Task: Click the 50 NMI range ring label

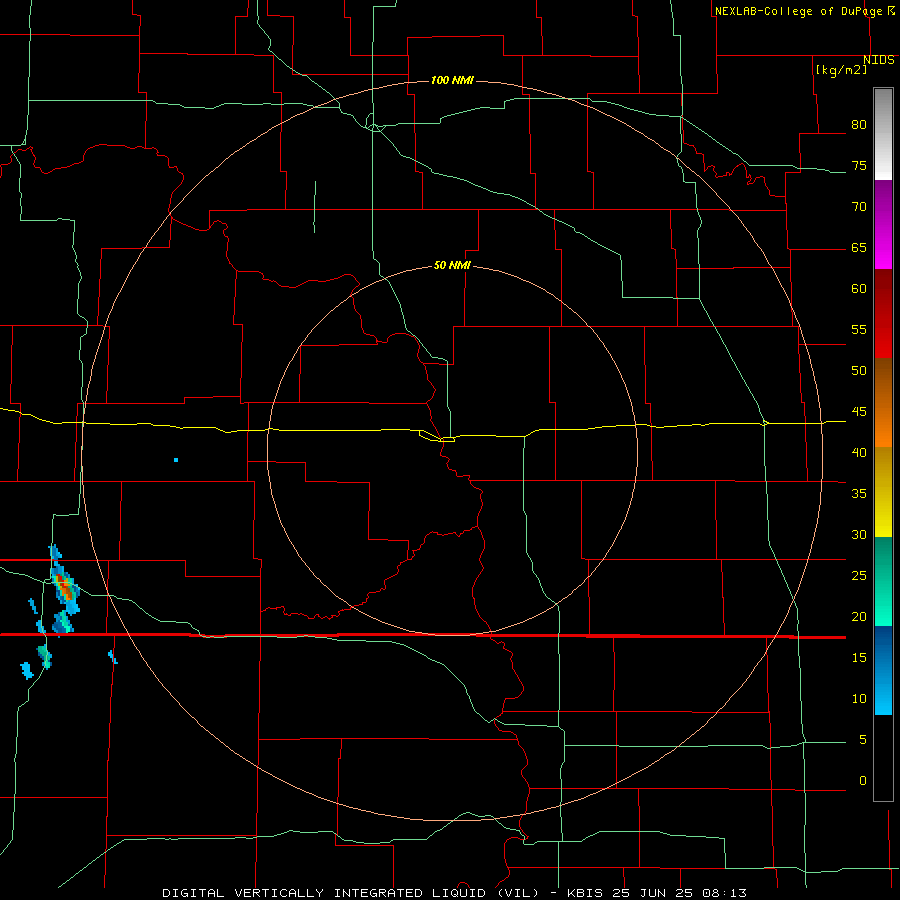Action: (x=452, y=265)
